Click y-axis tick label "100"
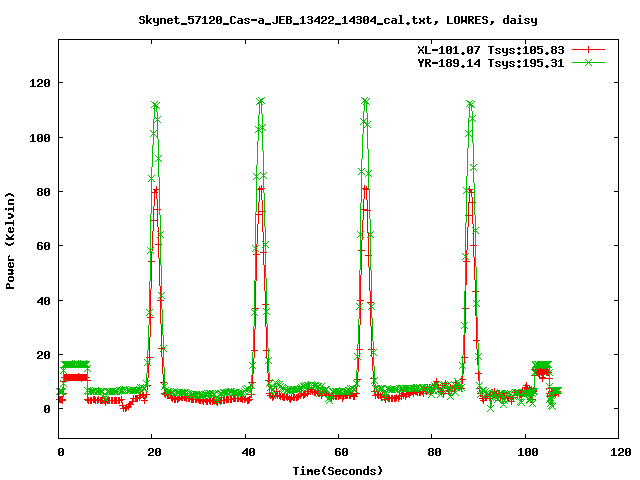640x480 pixels. 40,138
